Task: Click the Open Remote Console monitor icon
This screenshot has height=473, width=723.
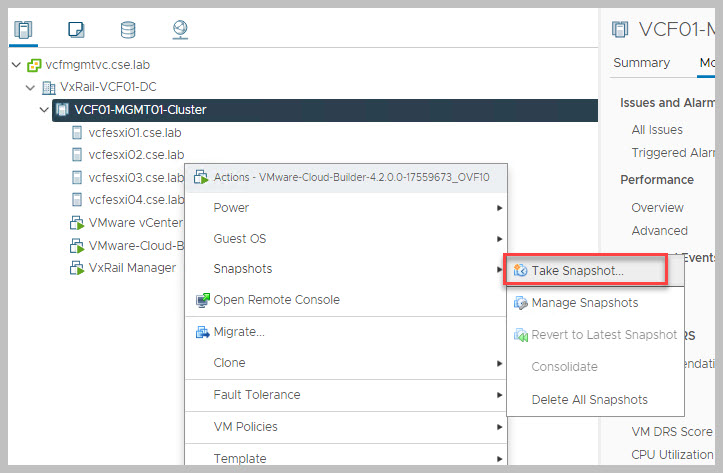Action: click(202, 300)
